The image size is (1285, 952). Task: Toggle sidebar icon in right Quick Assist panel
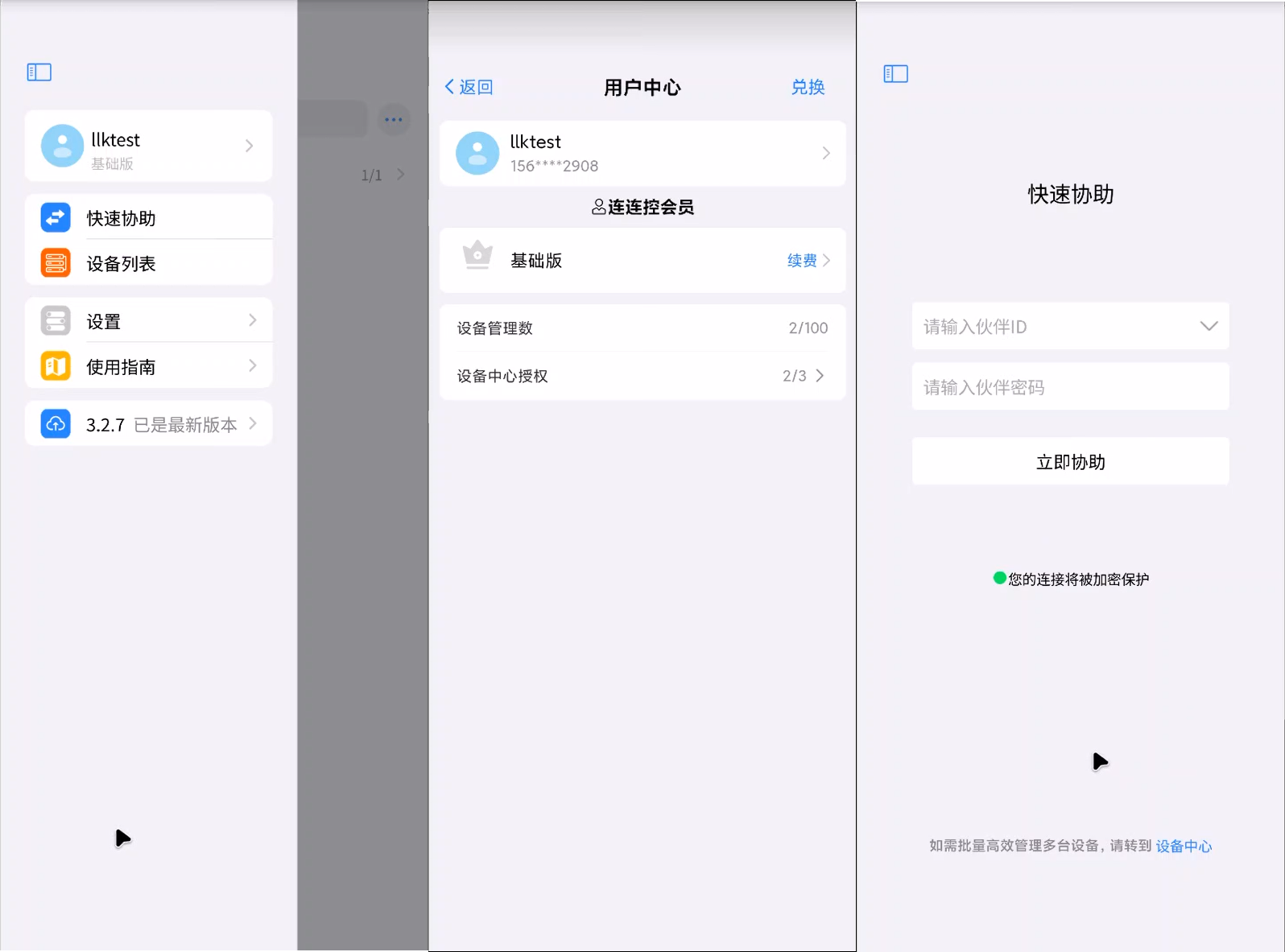pyautogui.click(x=896, y=74)
